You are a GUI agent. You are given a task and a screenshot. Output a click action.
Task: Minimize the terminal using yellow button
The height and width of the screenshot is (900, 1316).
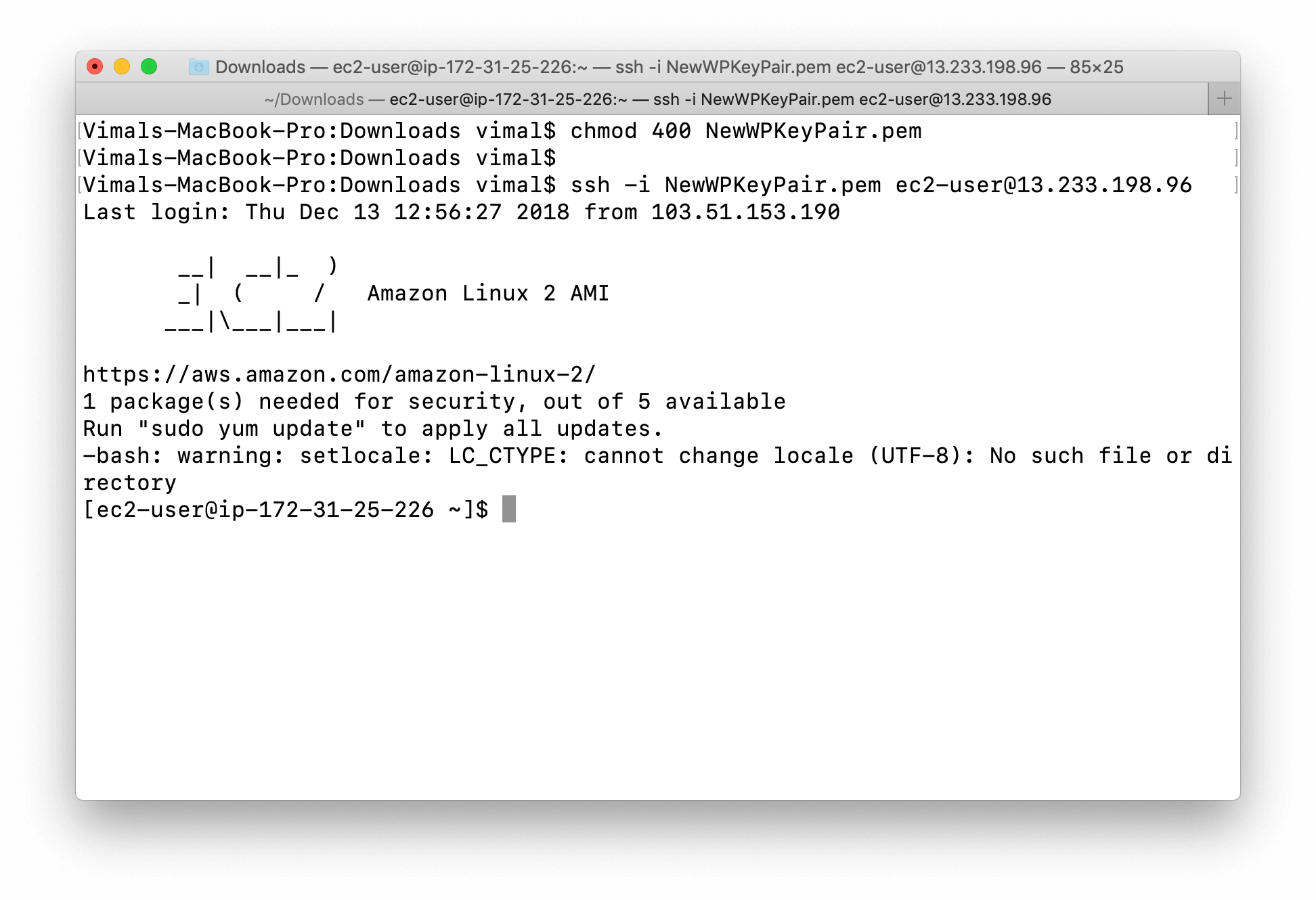[x=122, y=66]
